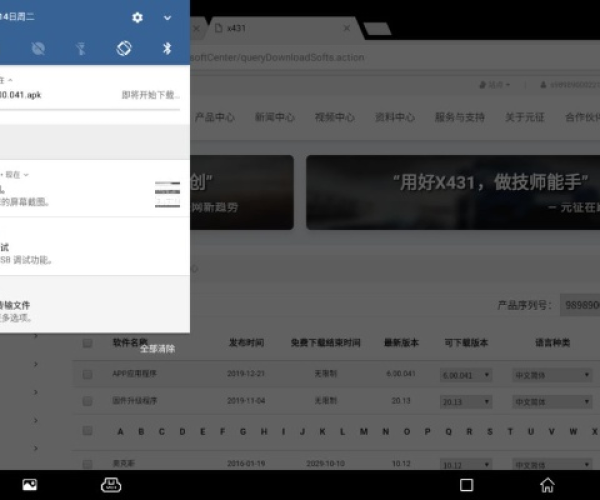Open the user account link at top right

pyautogui.click(x=570, y=85)
